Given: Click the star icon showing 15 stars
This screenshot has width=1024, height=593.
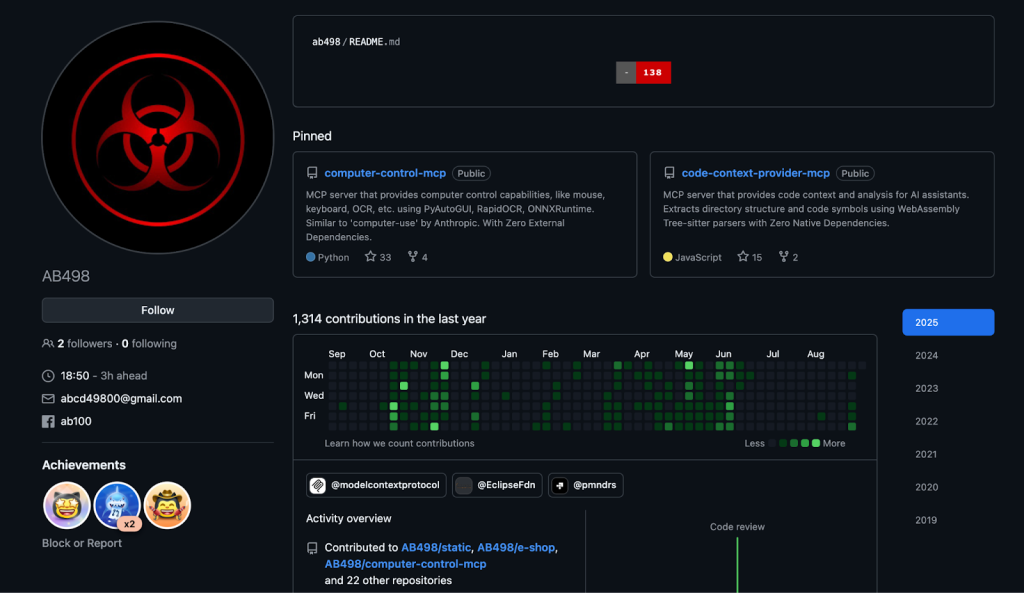Looking at the screenshot, I should 743,257.
